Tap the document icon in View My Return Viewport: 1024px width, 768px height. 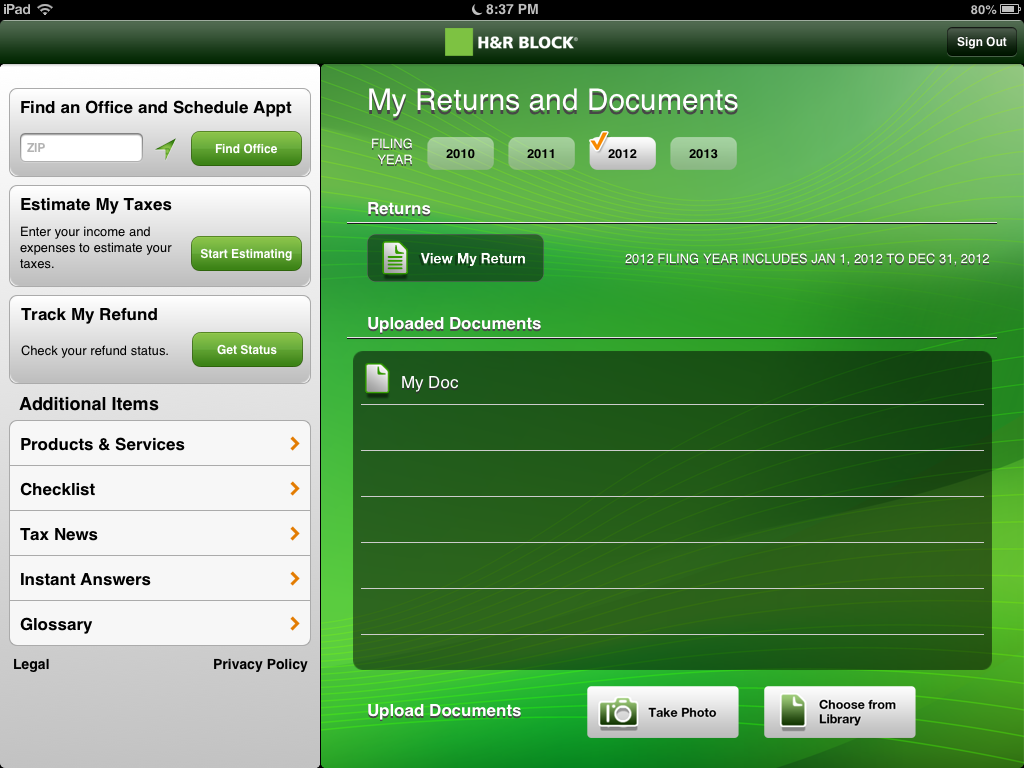click(394, 259)
